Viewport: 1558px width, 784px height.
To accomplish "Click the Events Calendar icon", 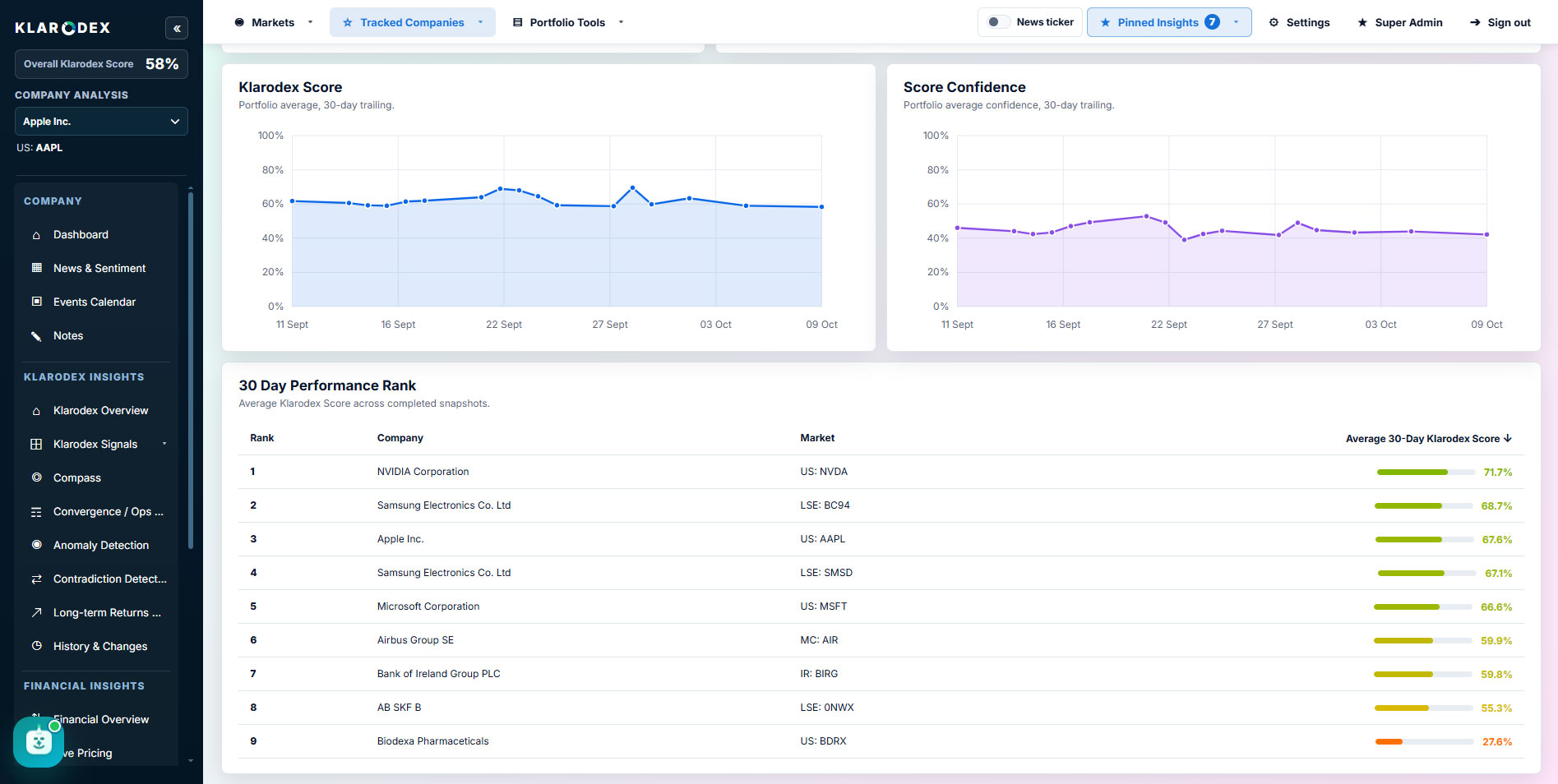I will coord(36,302).
